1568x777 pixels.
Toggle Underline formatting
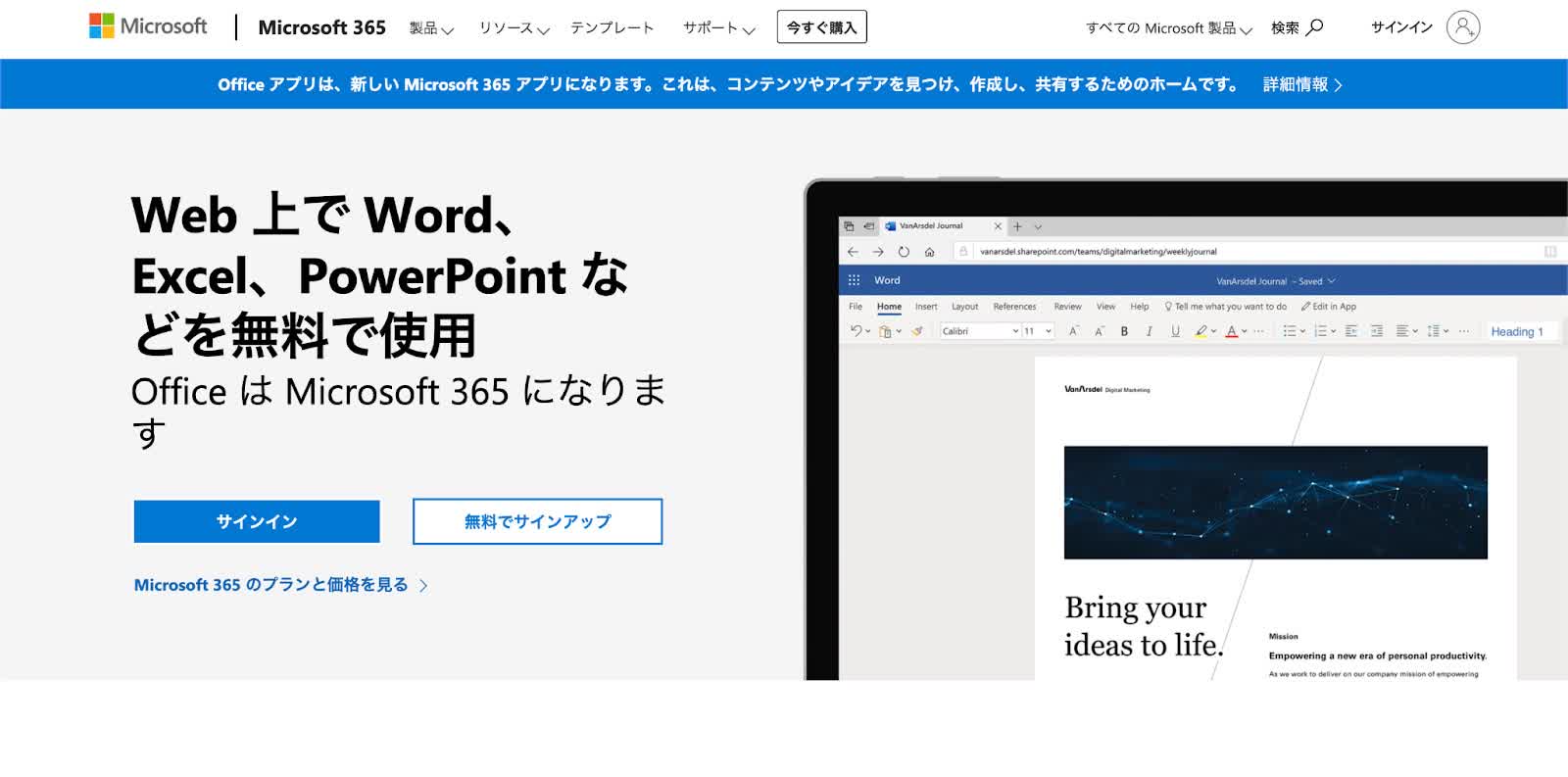(x=1175, y=331)
